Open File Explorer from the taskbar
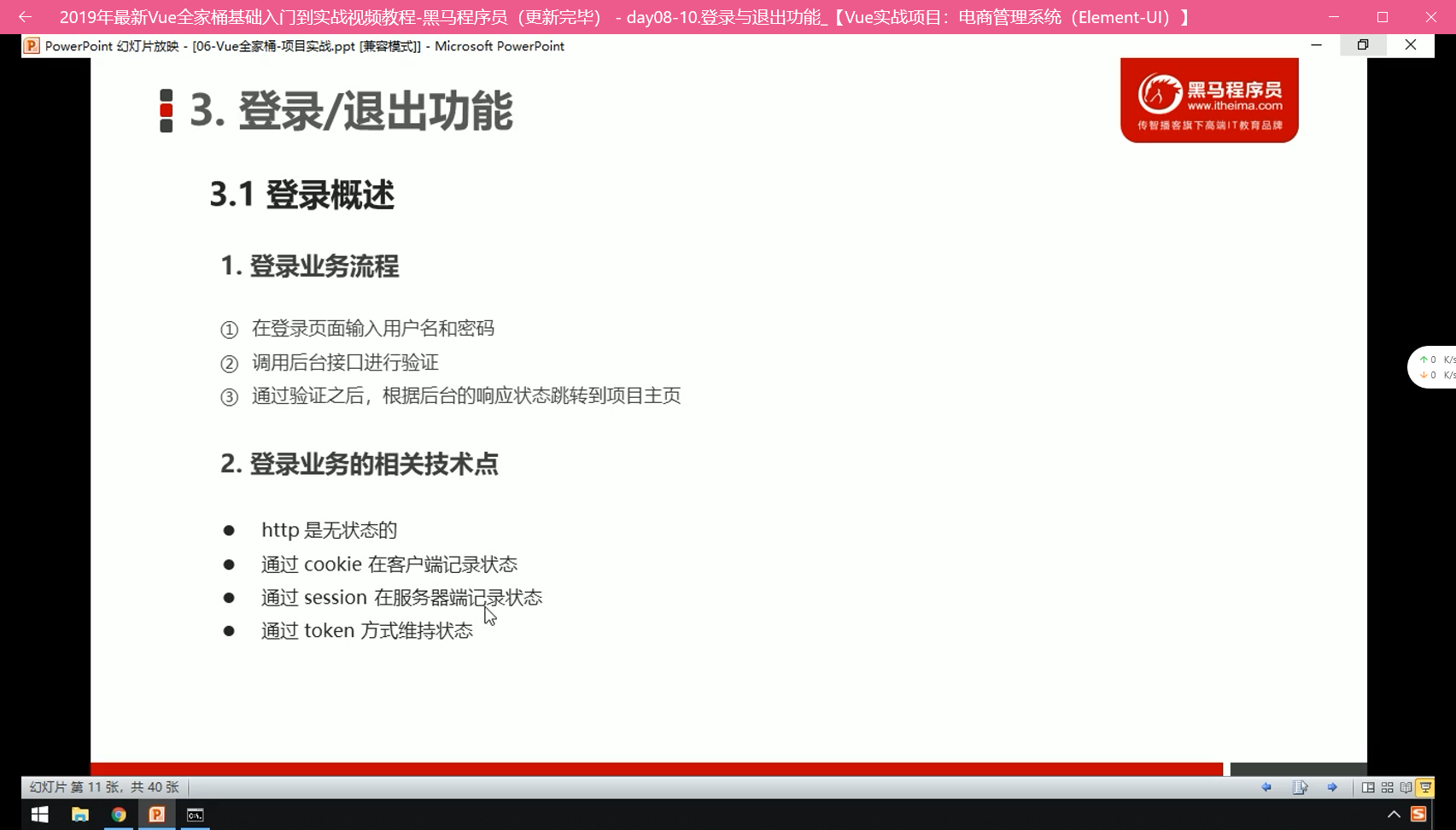This screenshot has width=1456, height=830. (x=79, y=815)
